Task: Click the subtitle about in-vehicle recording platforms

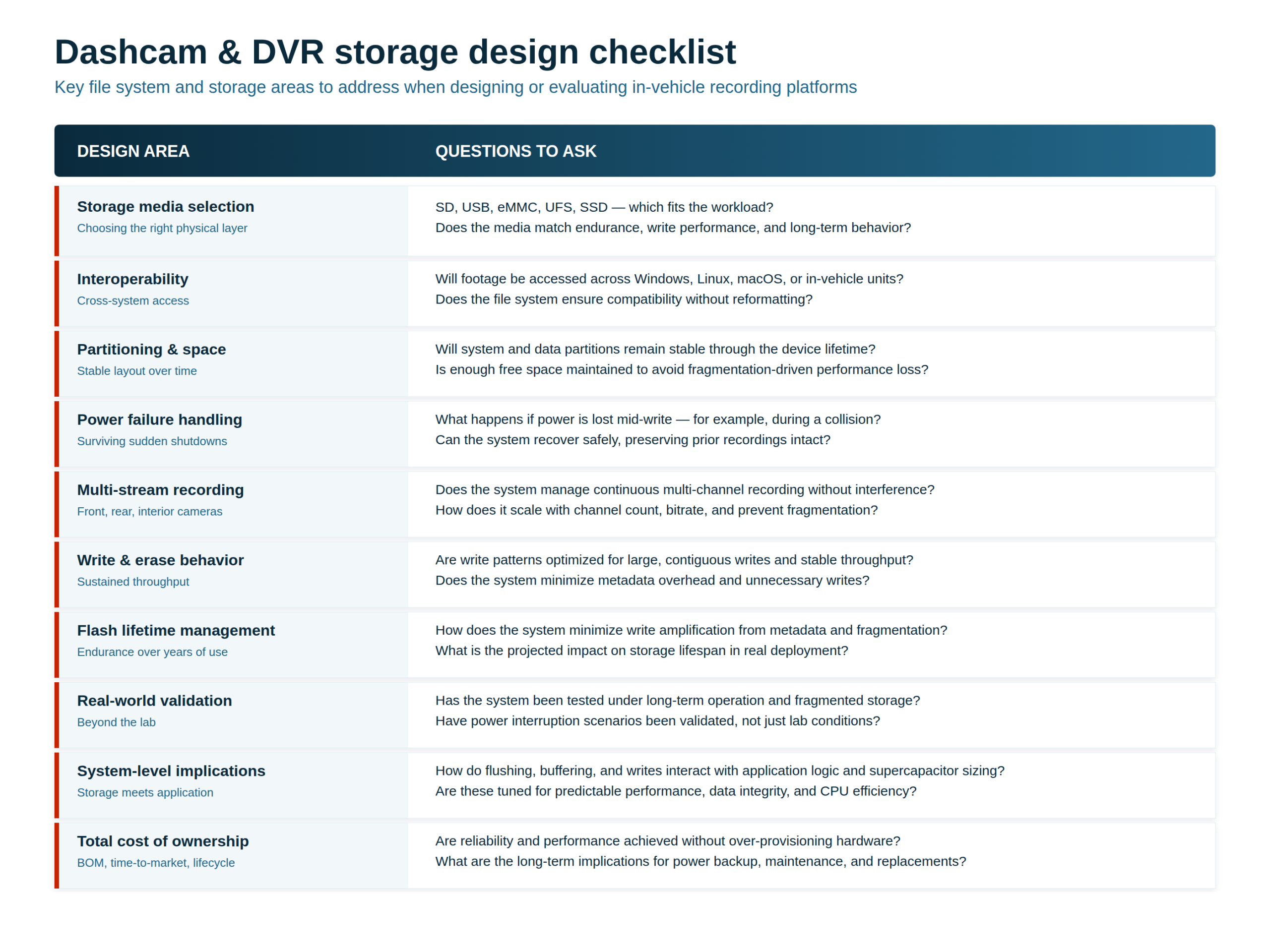Action: point(455,87)
